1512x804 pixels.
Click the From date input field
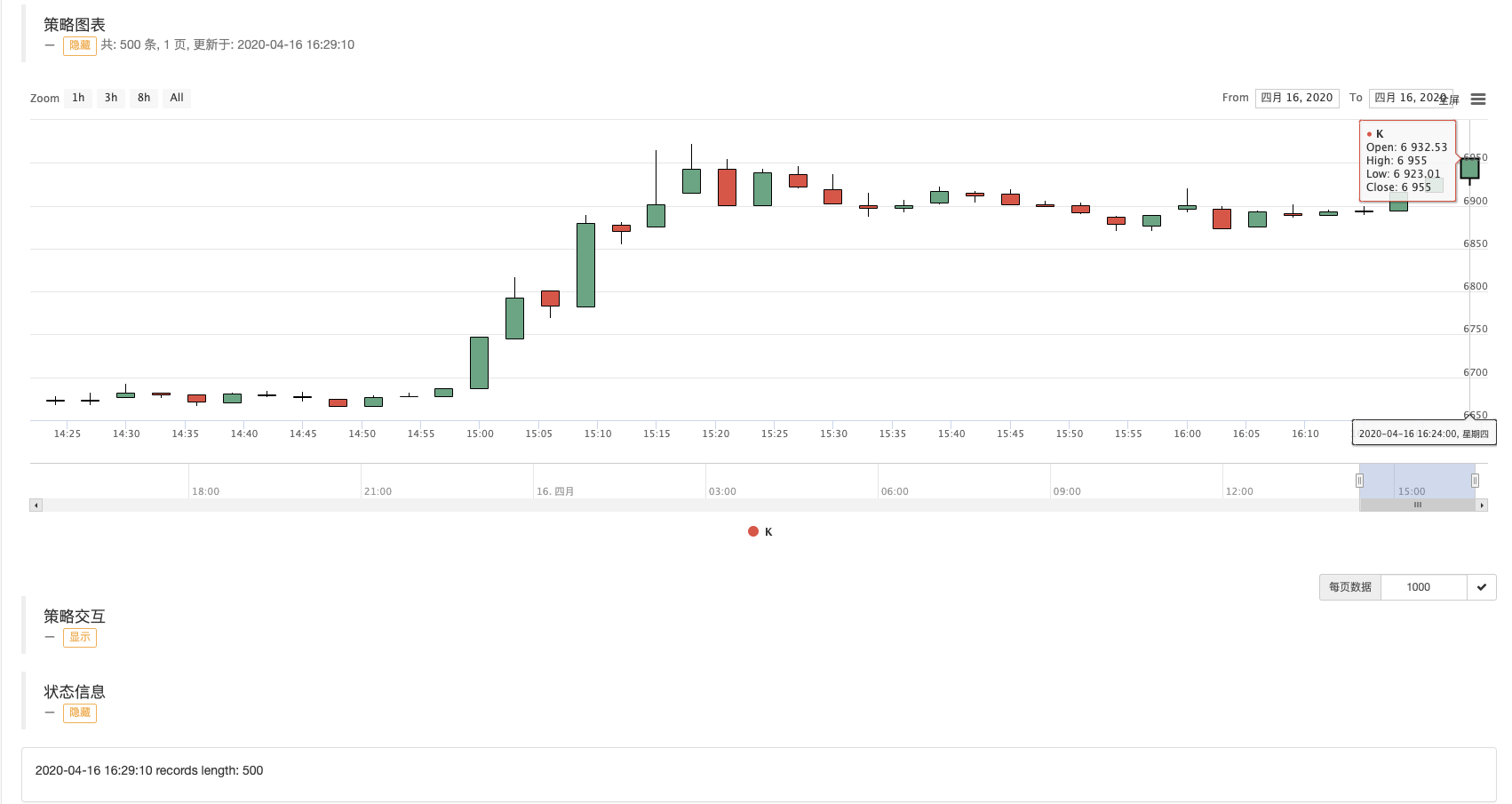(1297, 98)
